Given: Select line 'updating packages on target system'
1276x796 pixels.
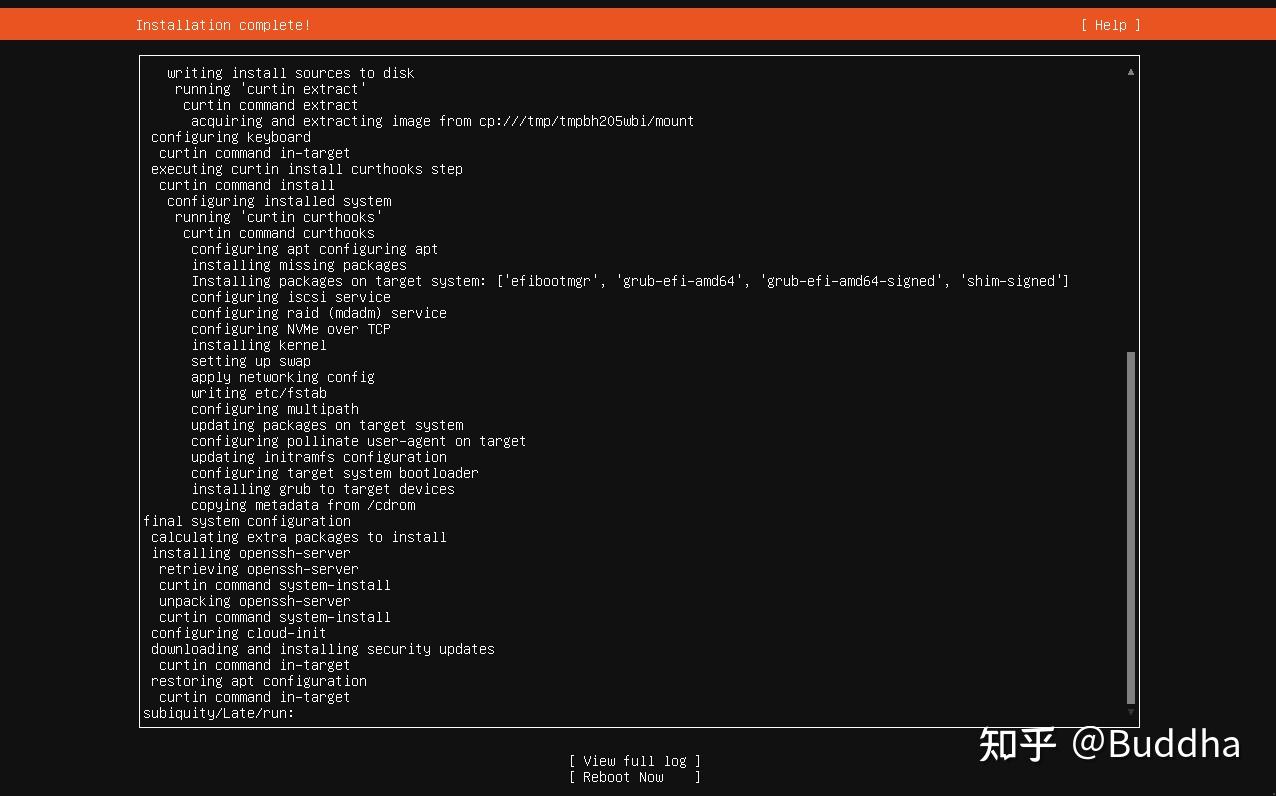Looking at the screenshot, I should pos(327,425).
